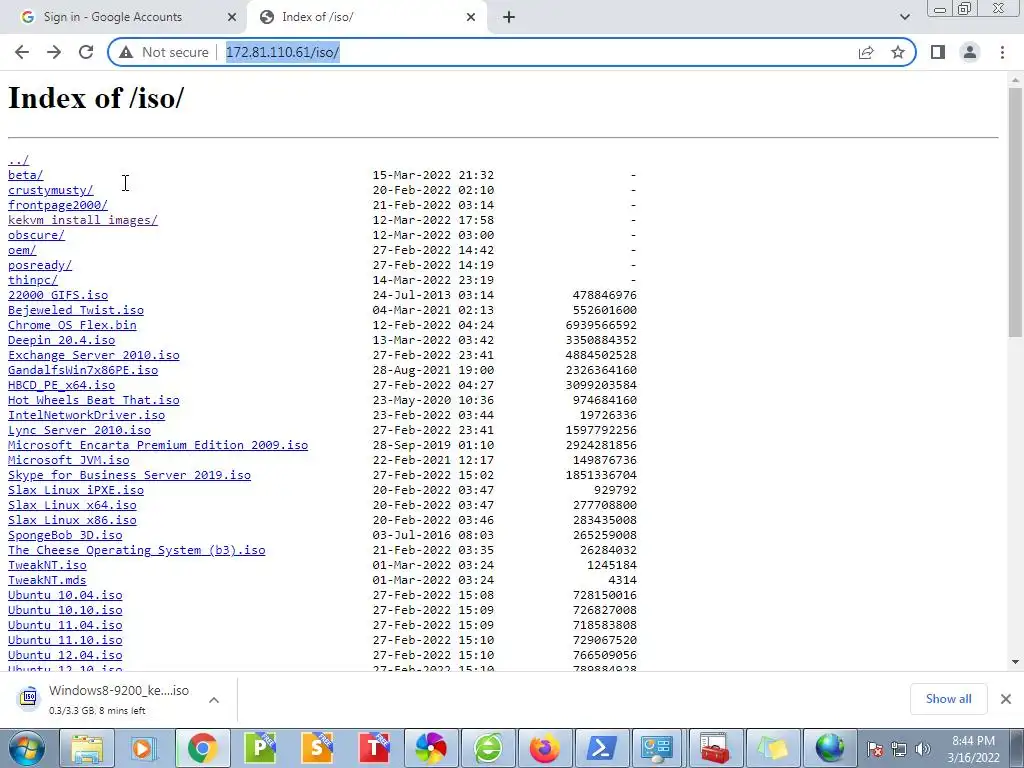The image size is (1024, 768).
Task: Open the network tray icon
Action: (899, 749)
